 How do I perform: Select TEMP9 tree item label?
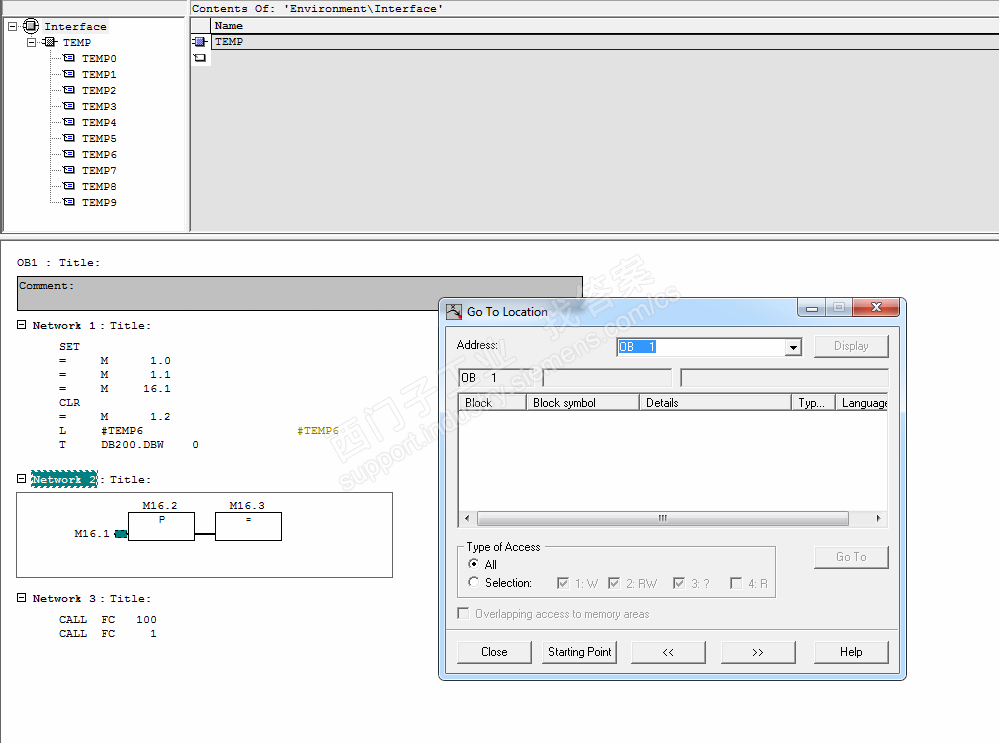point(99,202)
